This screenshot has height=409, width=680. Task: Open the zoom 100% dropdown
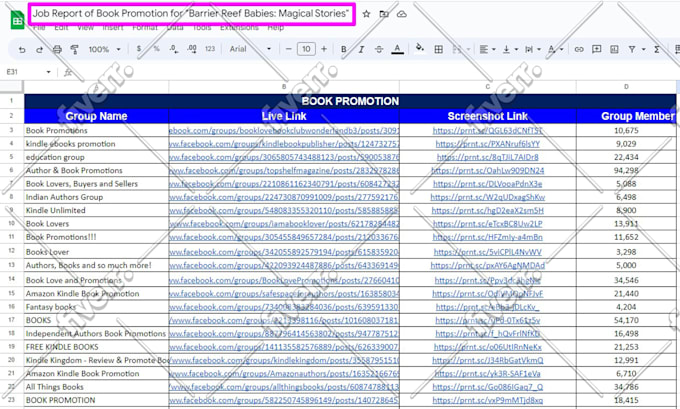click(105, 49)
